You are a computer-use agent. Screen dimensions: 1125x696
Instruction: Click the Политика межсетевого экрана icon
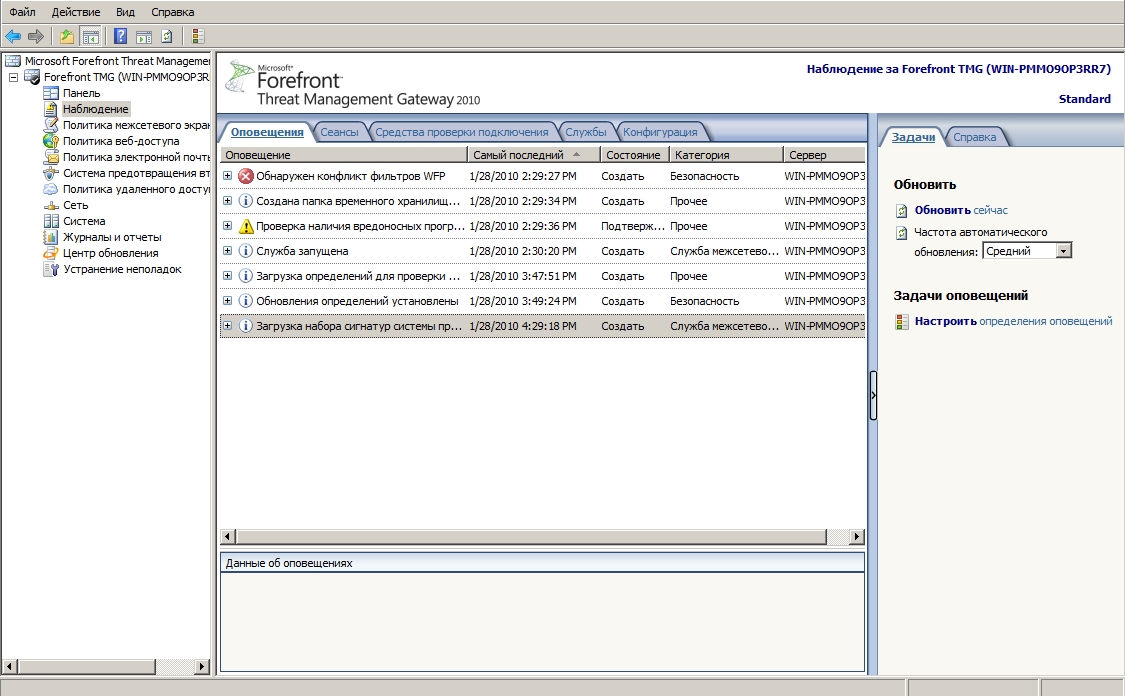click(x=51, y=125)
